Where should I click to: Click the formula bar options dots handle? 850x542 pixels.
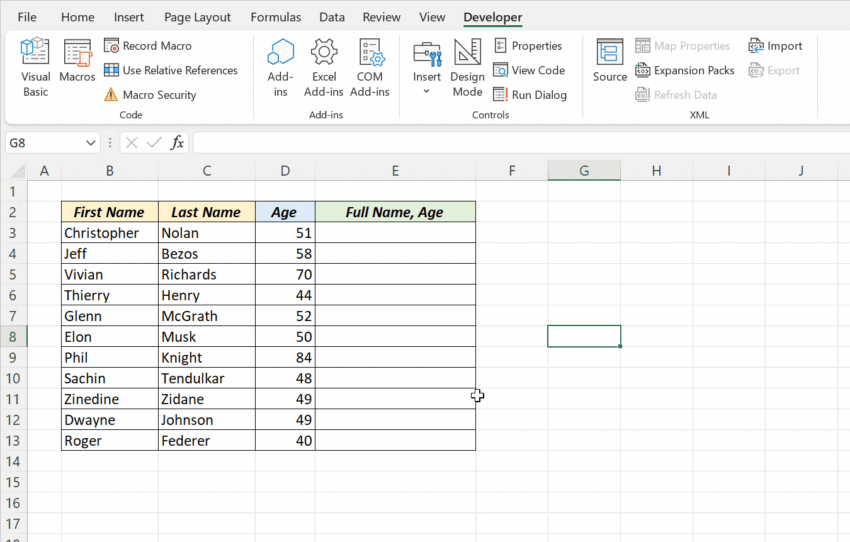coord(110,143)
